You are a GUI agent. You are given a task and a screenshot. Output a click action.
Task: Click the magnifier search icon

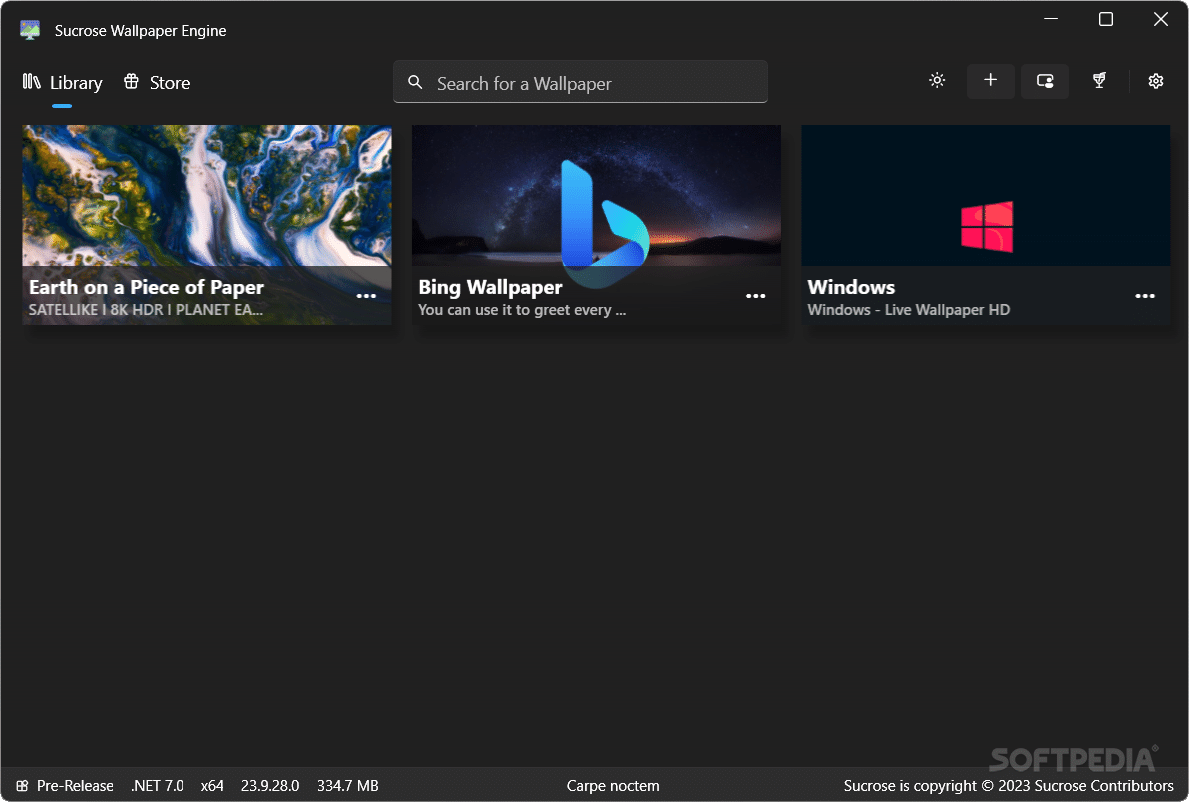coord(415,82)
